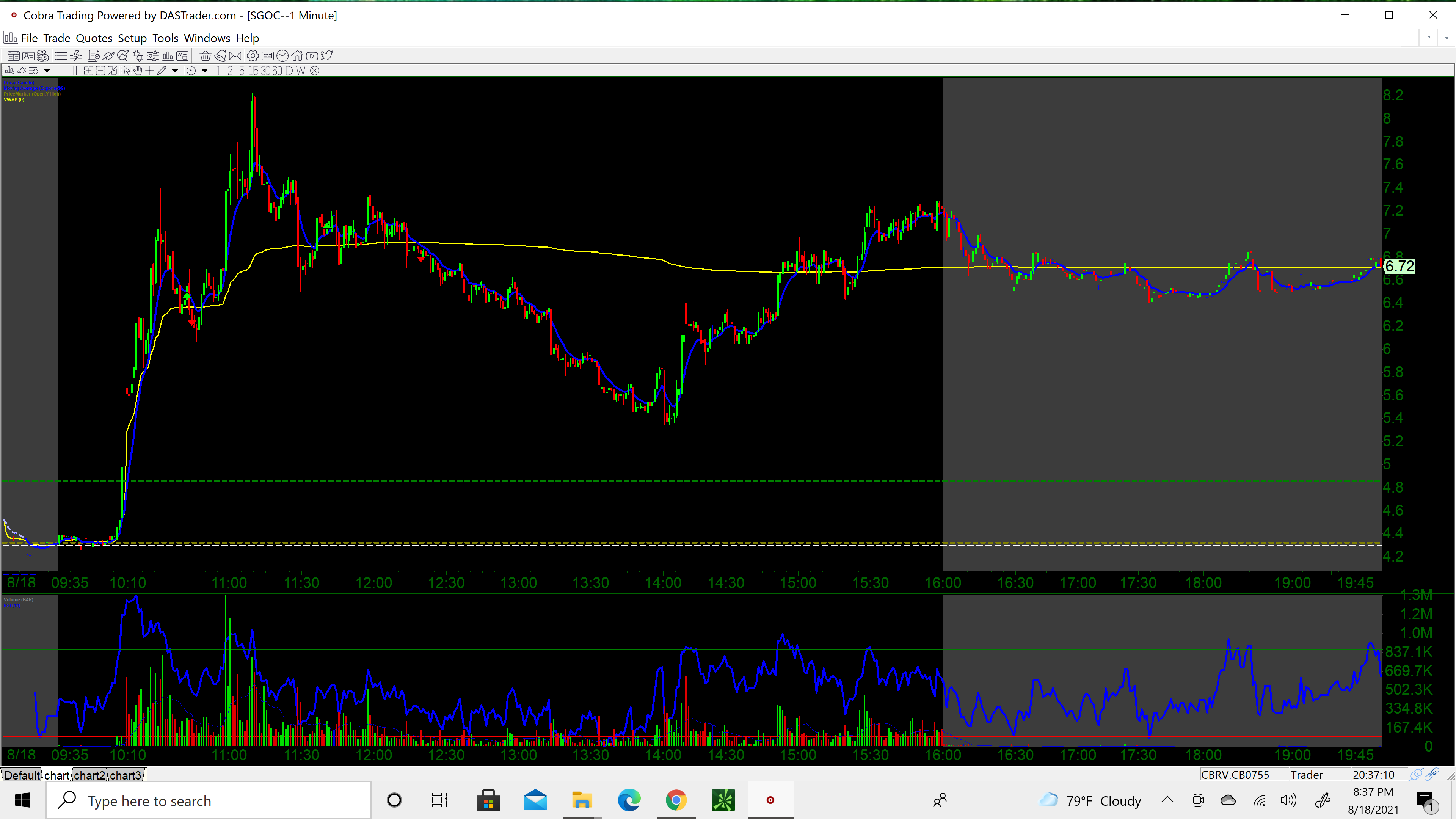The image size is (1456, 819).
Task: Click the stacked coins account icon
Action: tap(43, 56)
